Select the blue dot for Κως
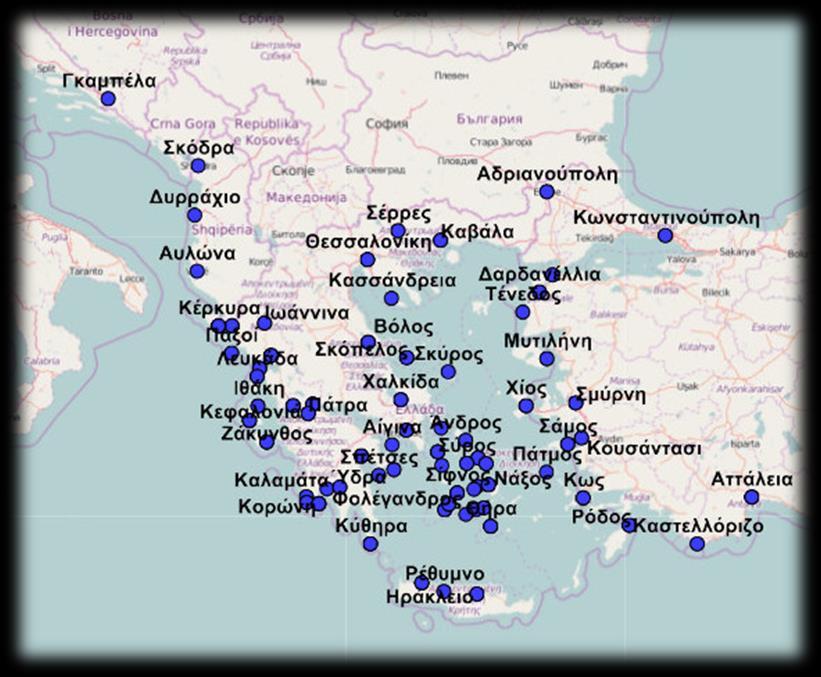Image resolution: width=821 pixels, height=677 pixels. click(583, 498)
